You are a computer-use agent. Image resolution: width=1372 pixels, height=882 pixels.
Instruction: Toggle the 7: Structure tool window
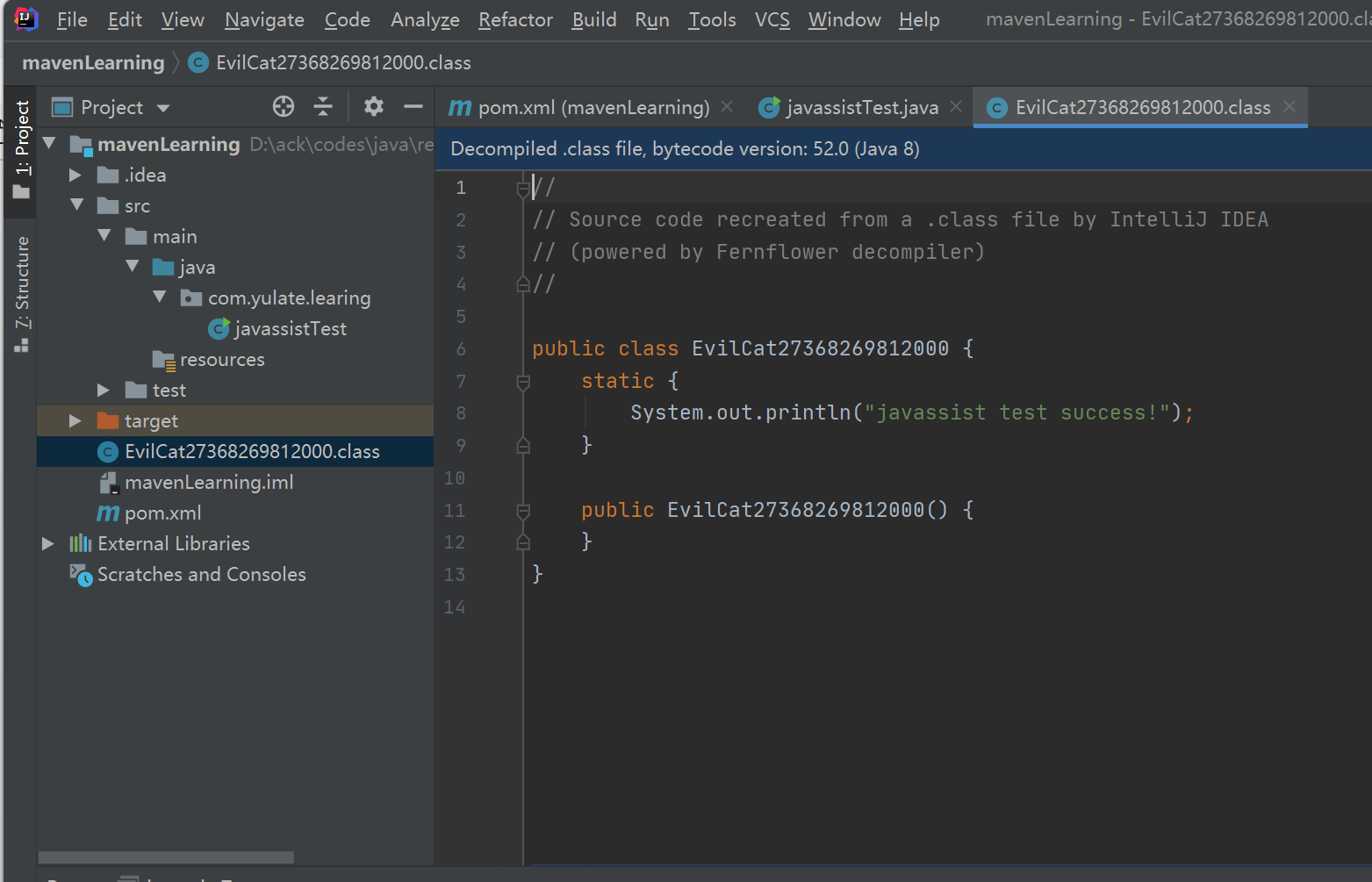click(21, 293)
